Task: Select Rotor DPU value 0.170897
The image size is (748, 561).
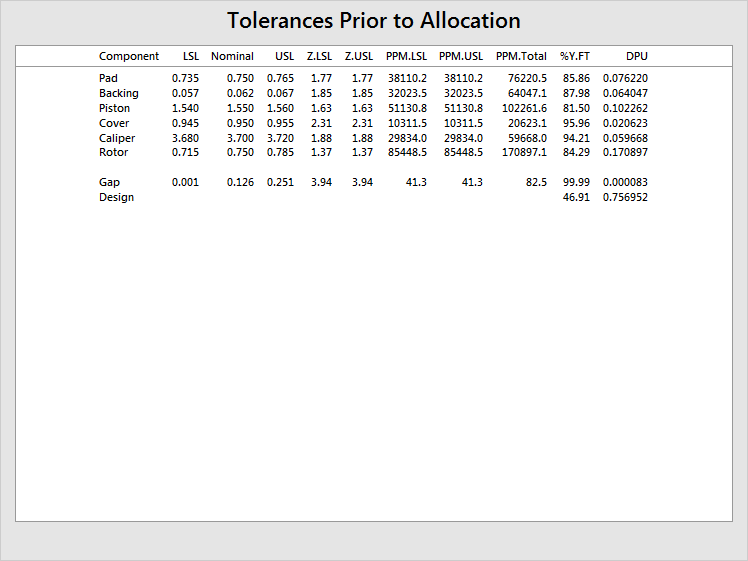Action: click(x=625, y=153)
